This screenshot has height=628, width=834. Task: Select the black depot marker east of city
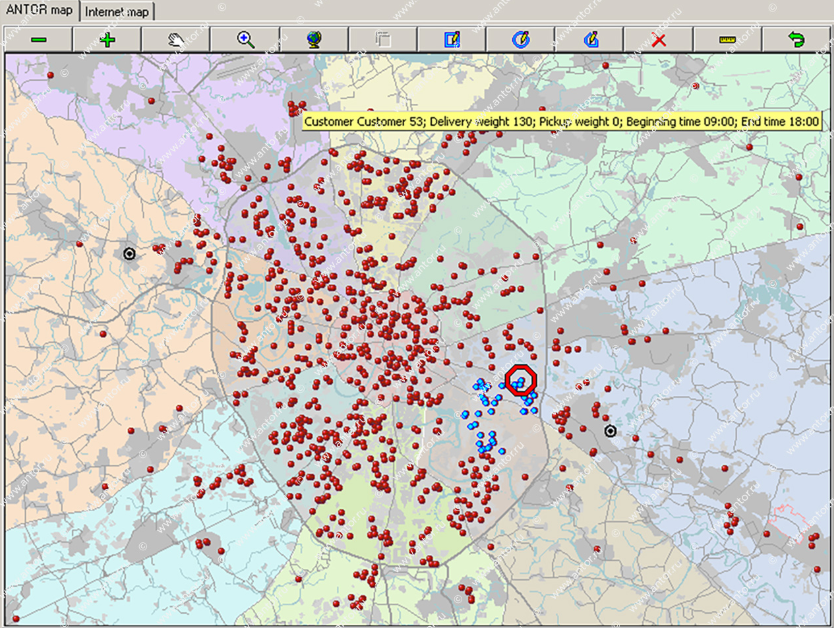point(610,431)
